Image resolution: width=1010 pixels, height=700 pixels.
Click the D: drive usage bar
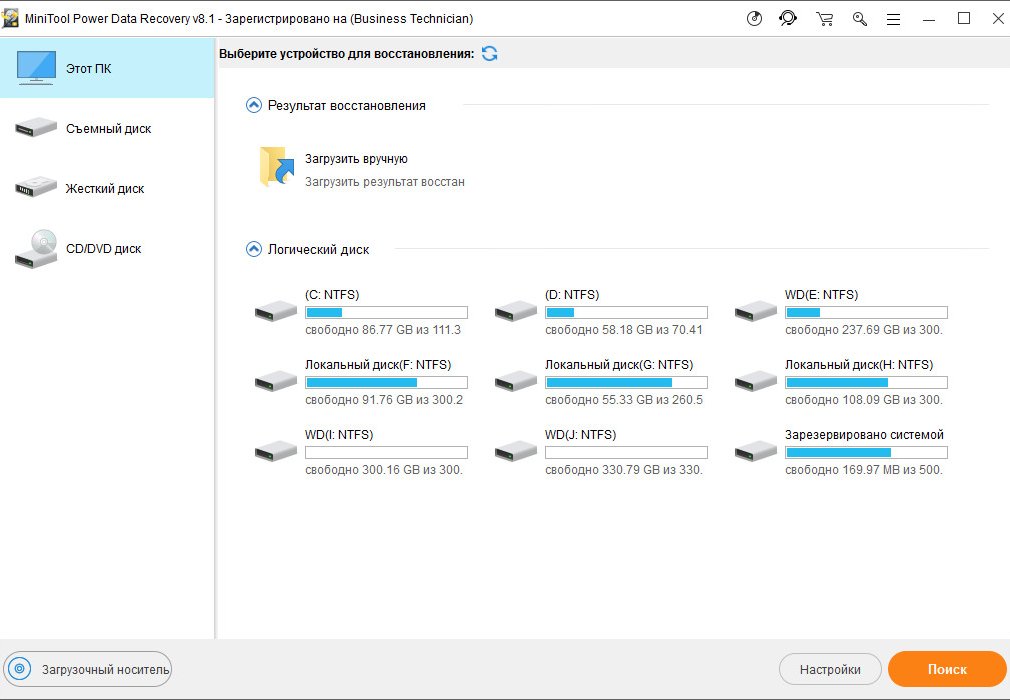tap(626, 312)
